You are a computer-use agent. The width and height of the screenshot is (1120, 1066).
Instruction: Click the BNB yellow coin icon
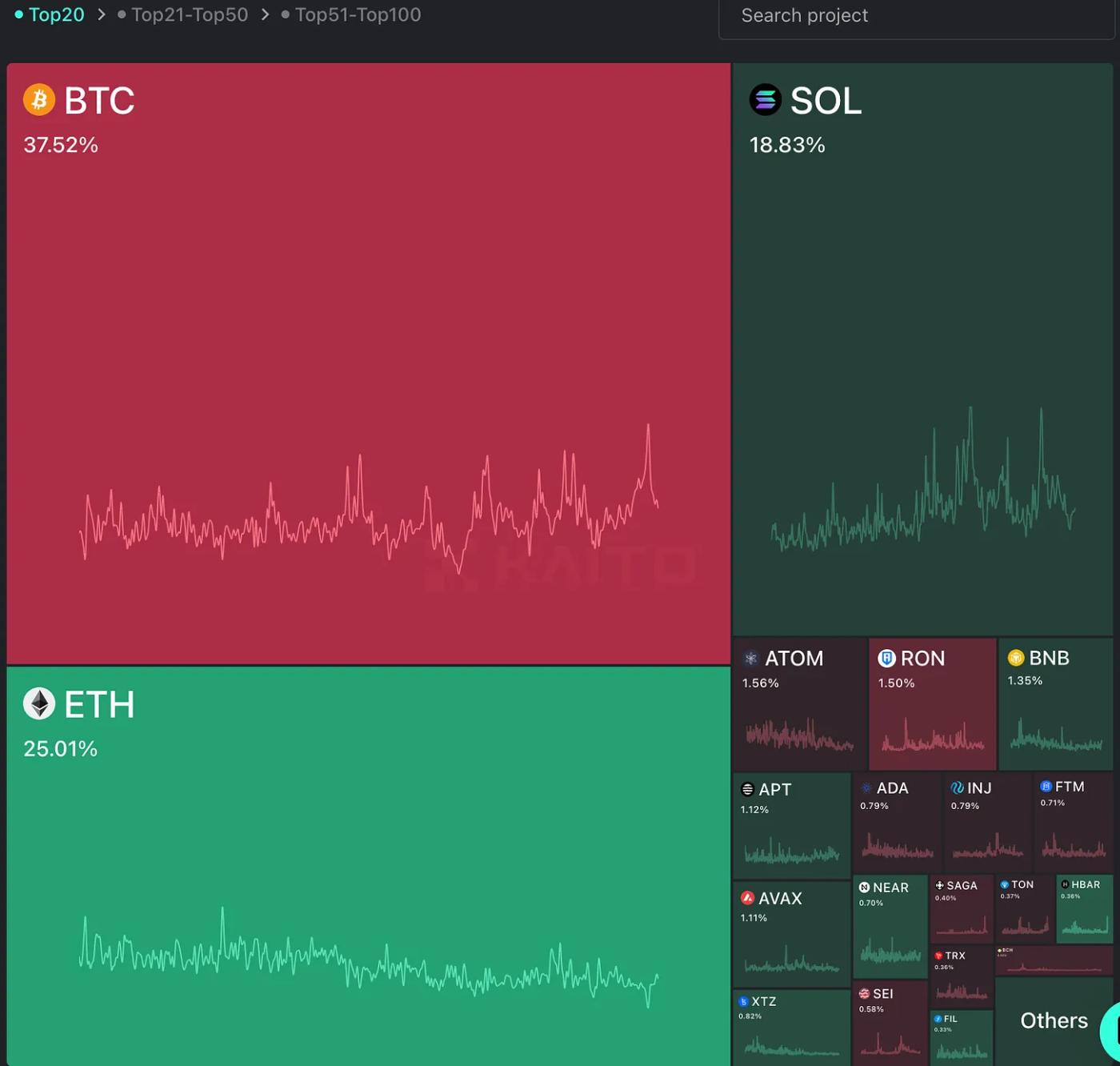click(x=1016, y=658)
